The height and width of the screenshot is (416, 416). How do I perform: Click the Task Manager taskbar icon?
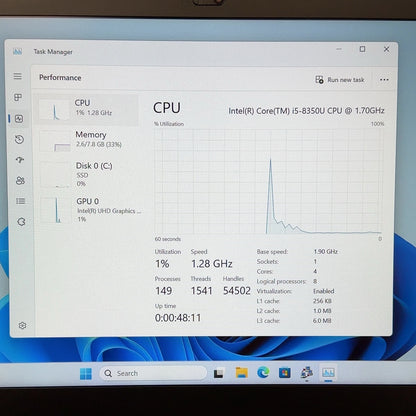click(x=328, y=372)
